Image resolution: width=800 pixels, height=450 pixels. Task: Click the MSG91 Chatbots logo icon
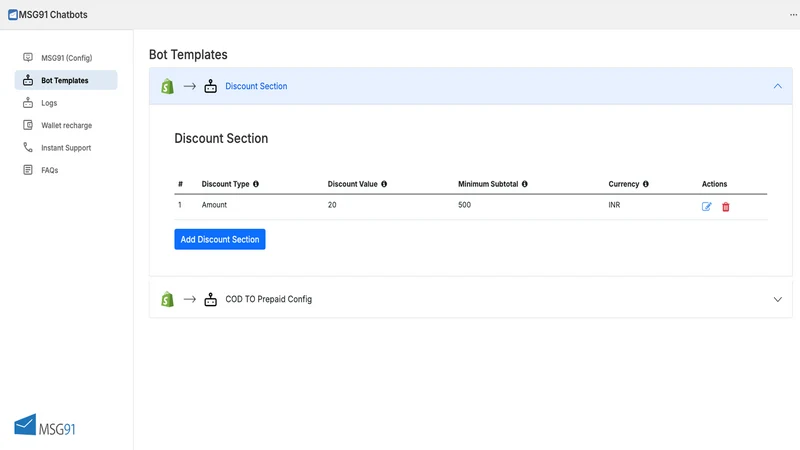(13, 15)
